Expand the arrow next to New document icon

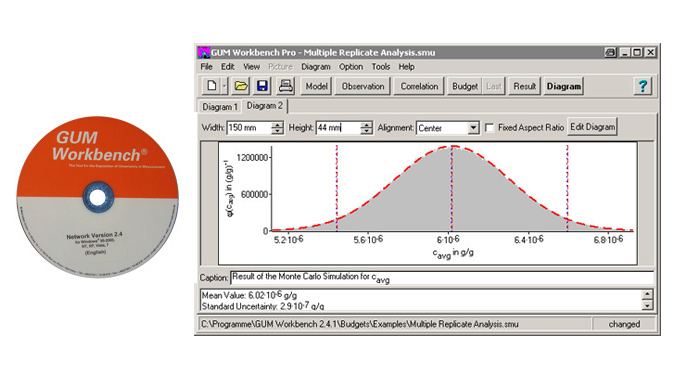pos(224,86)
